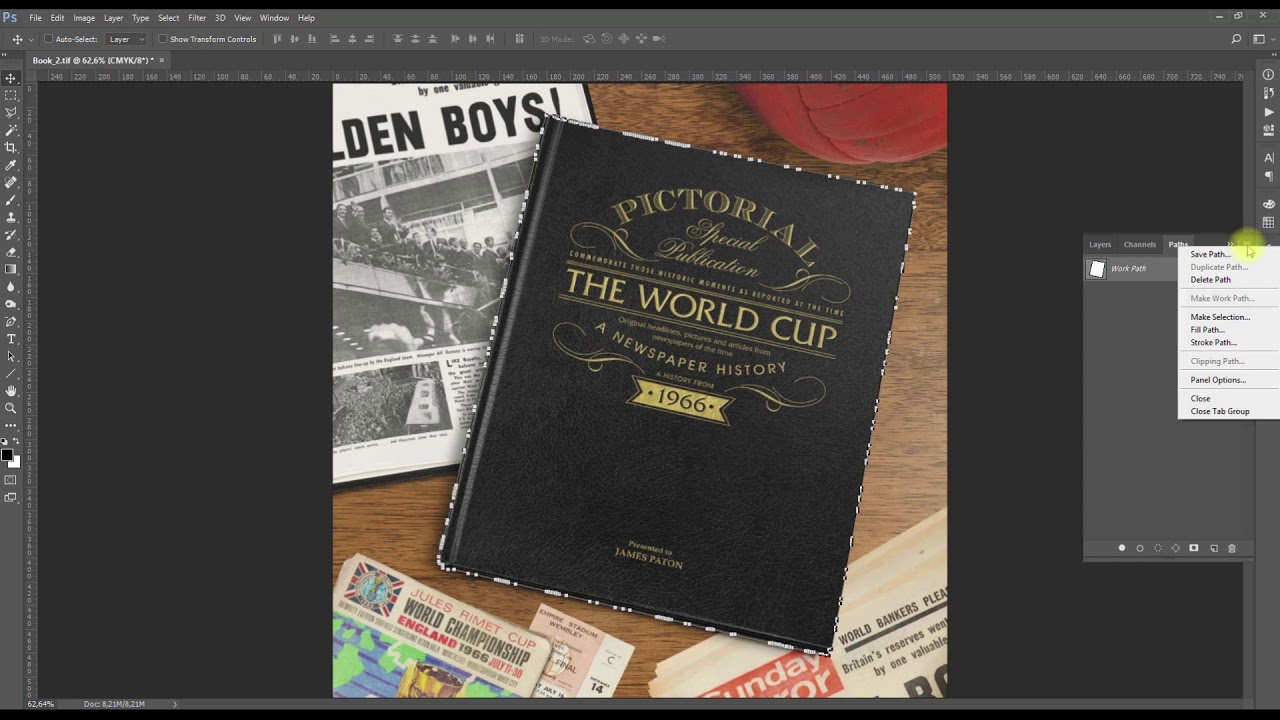Fill path with foreground color icon
The width and height of the screenshot is (1280, 720).
pyautogui.click(x=1122, y=548)
